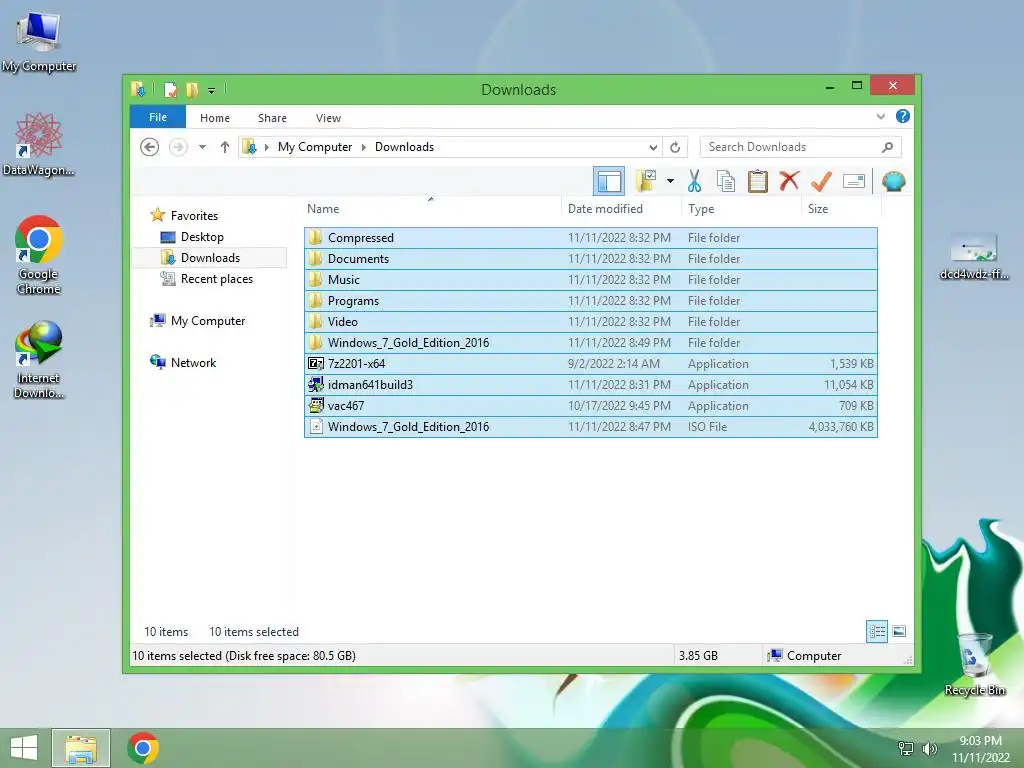The height and width of the screenshot is (768, 1024).
Task: Open the File ribbon tab
Action: pos(157,118)
